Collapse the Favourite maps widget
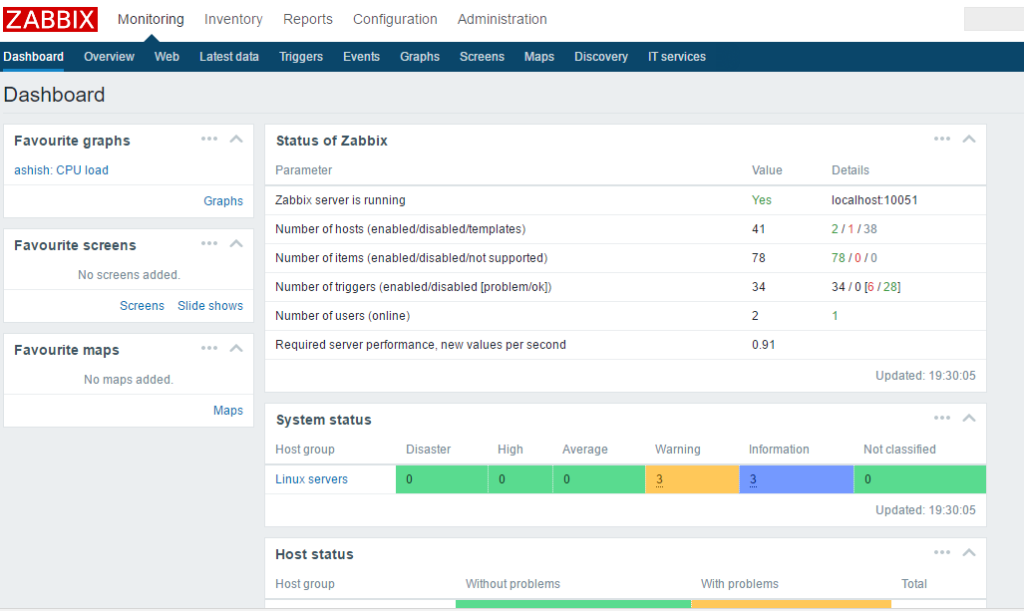Screen dimensions: 1024x611 pyautogui.click(x=235, y=348)
